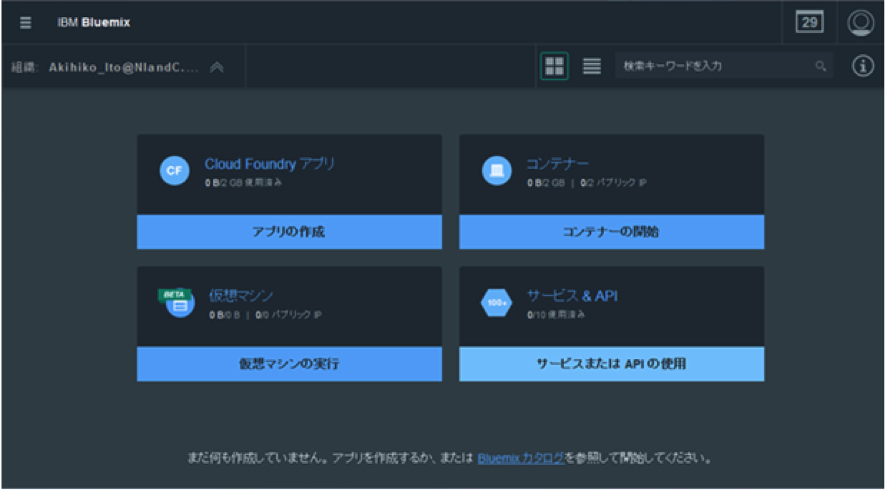Click the 100+ hexagon services icon
886x490 pixels.
tap(497, 302)
